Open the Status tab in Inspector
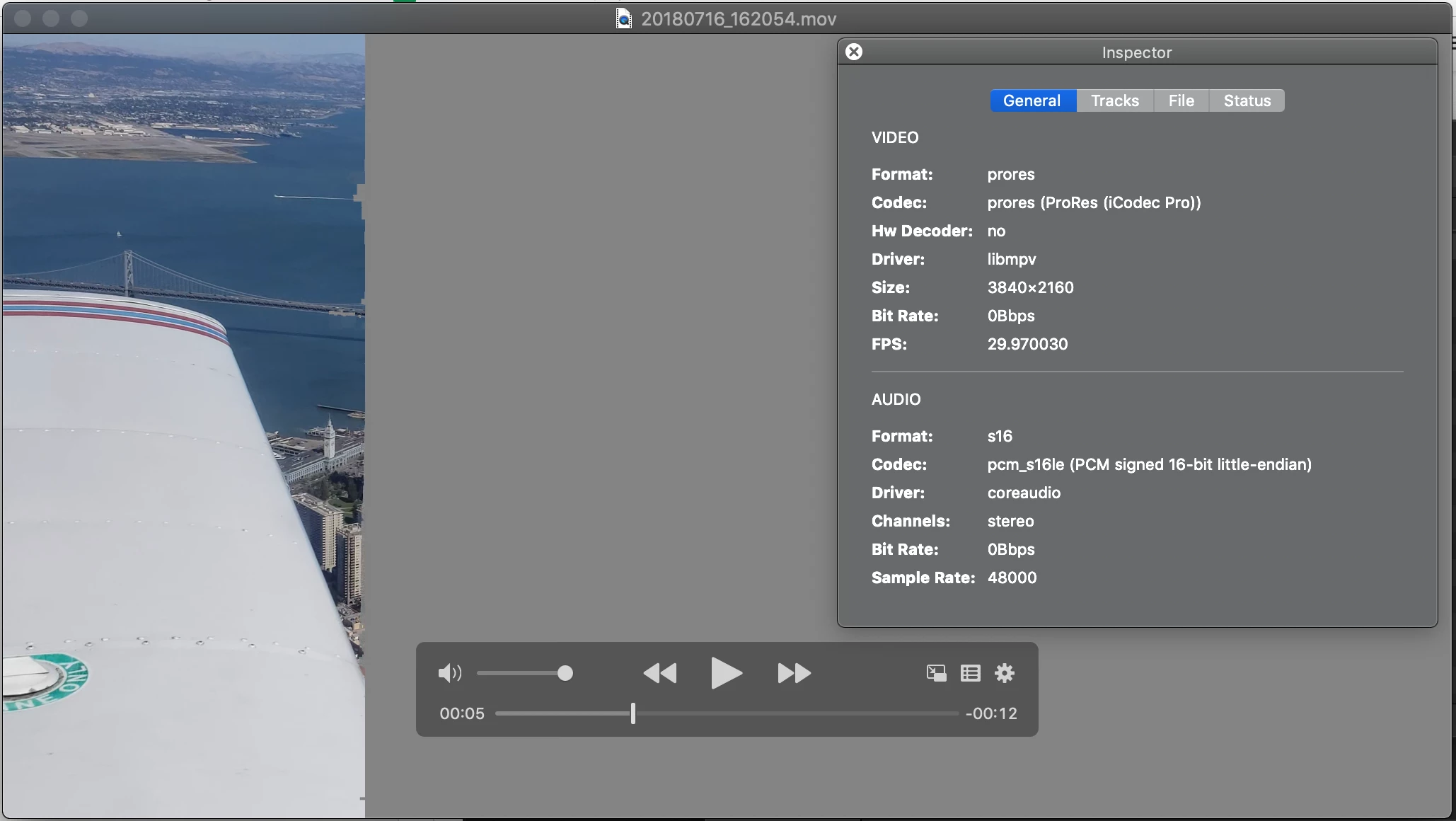1456x821 pixels. [x=1247, y=101]
